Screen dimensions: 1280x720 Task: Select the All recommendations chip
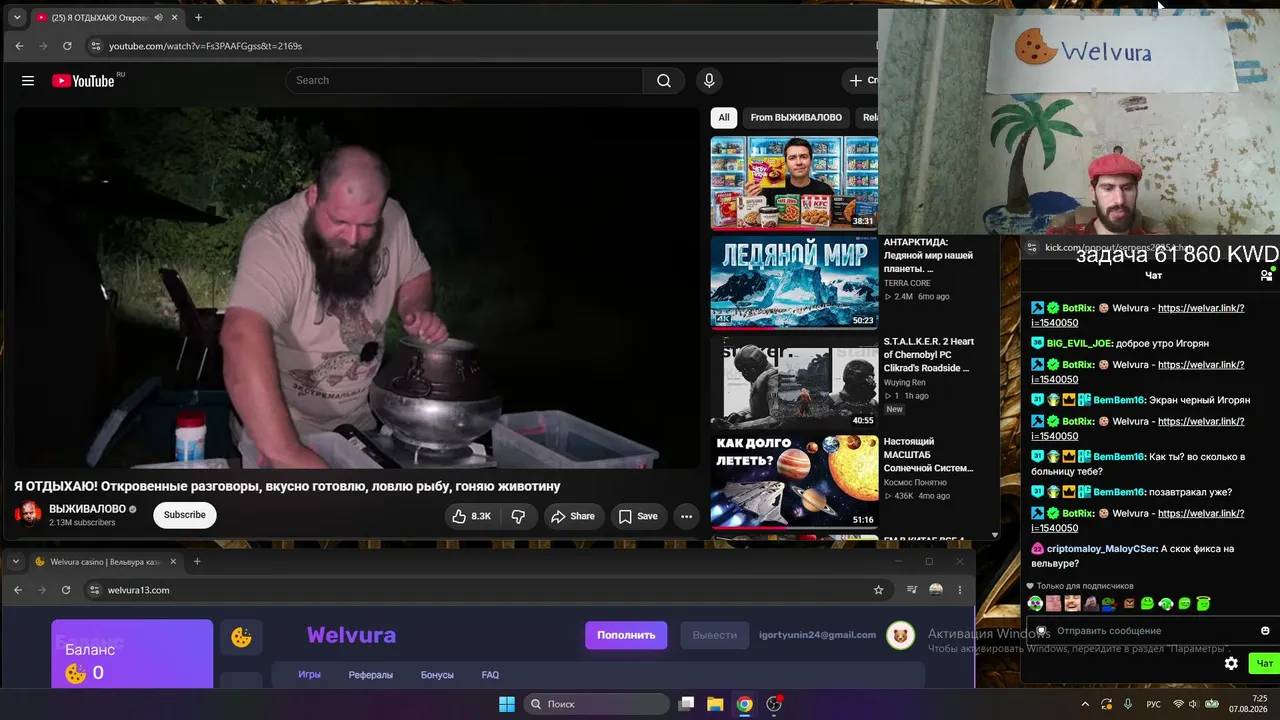724,117
